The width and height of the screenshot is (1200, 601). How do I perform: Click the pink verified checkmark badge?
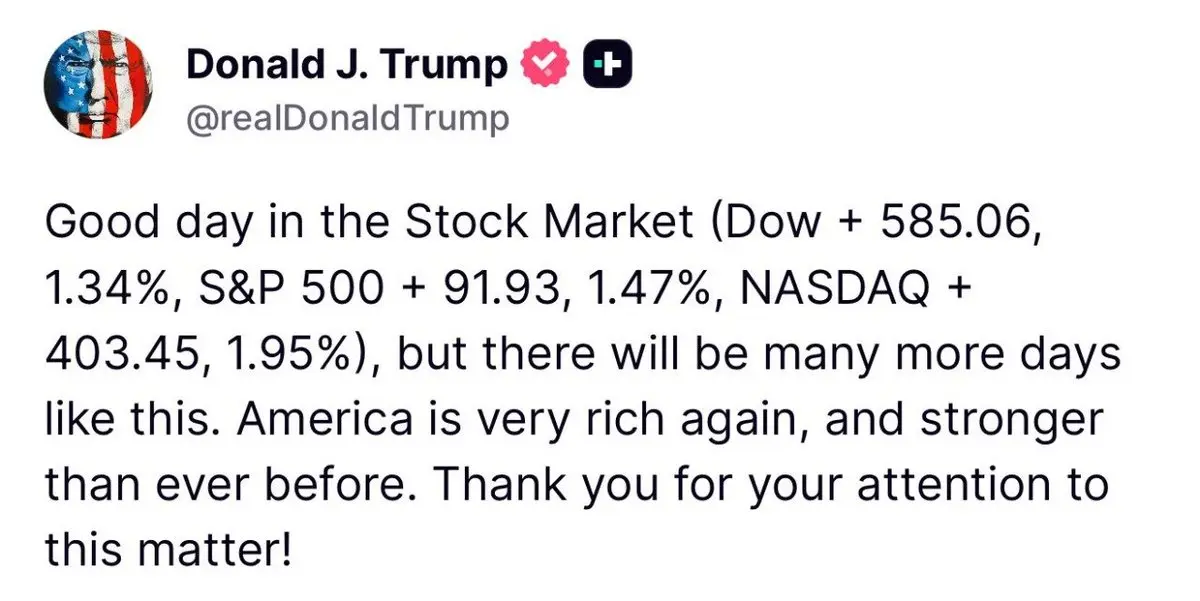point(545,64)
